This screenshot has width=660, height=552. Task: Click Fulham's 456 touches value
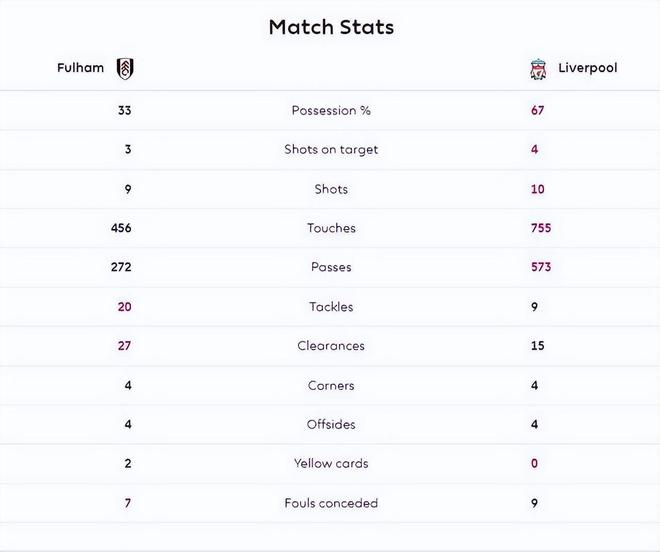coord(121,228)
